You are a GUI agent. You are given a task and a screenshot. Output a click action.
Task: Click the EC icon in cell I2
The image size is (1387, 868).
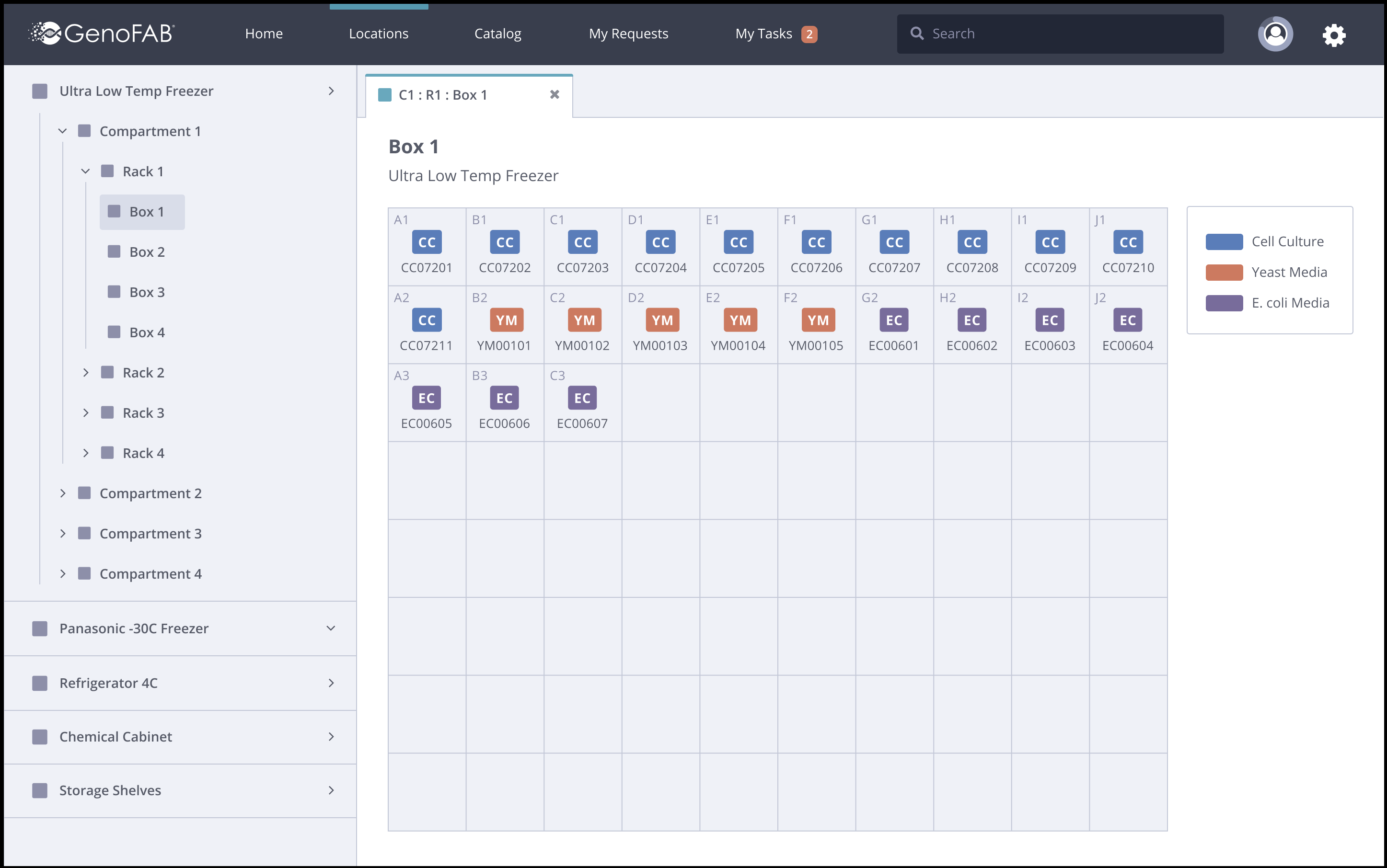pos(1050,320)
